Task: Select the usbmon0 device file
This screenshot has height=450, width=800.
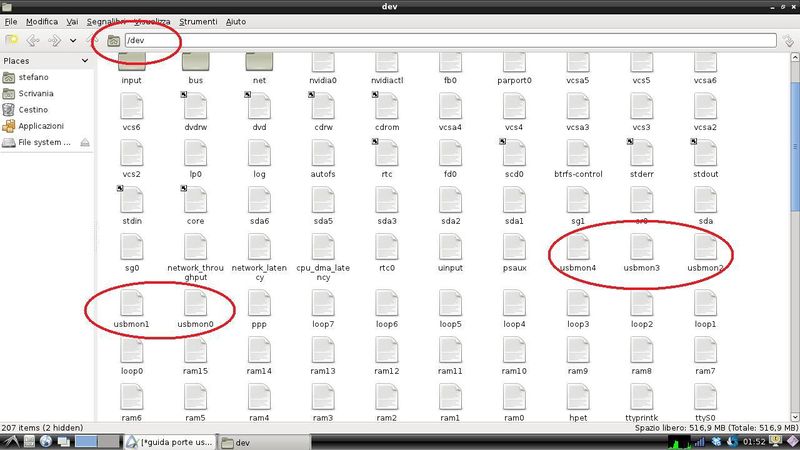Action: pyautogui.click(x=195, y=310)
